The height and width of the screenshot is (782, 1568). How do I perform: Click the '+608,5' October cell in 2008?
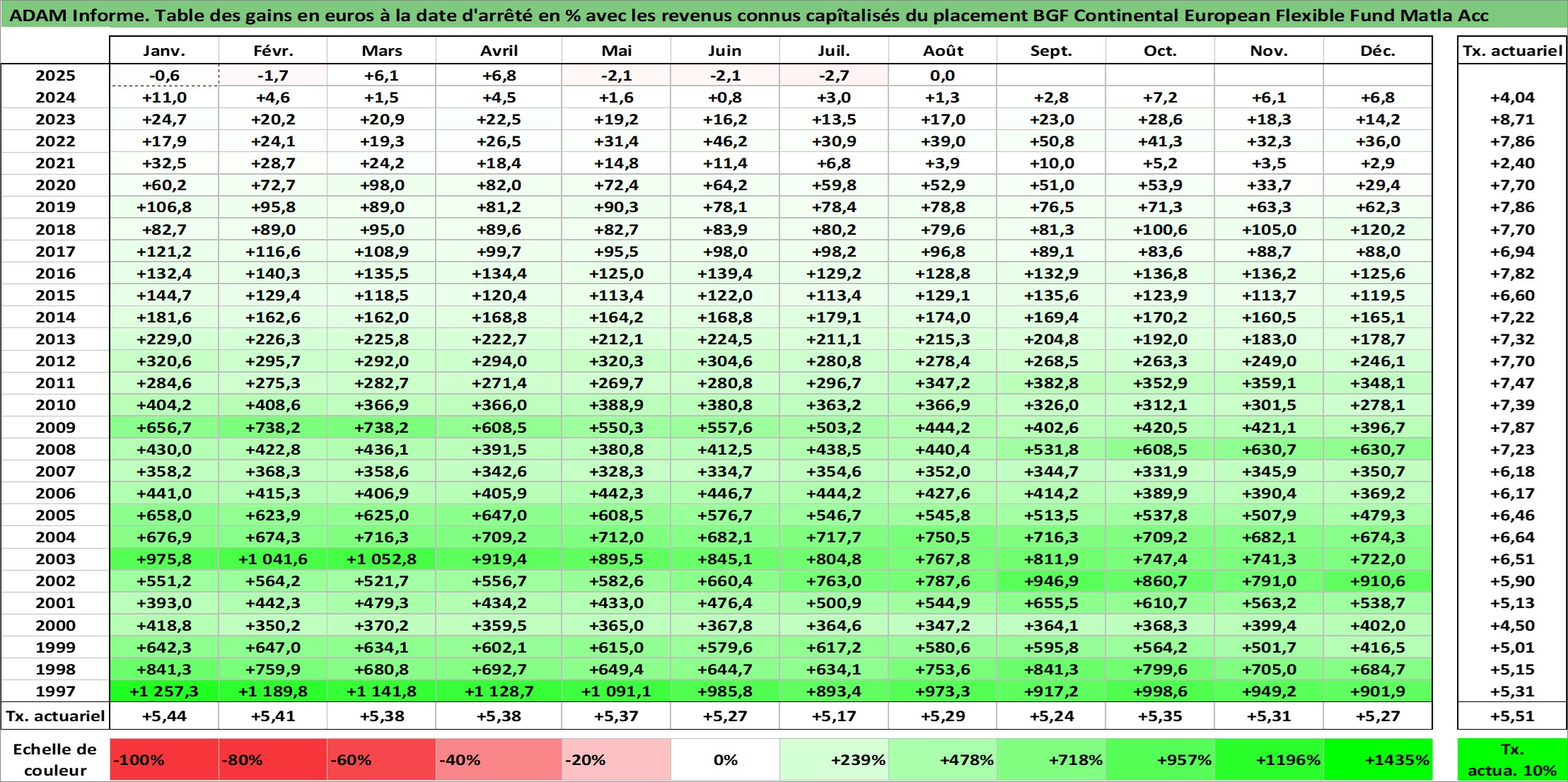[1160, 450]
